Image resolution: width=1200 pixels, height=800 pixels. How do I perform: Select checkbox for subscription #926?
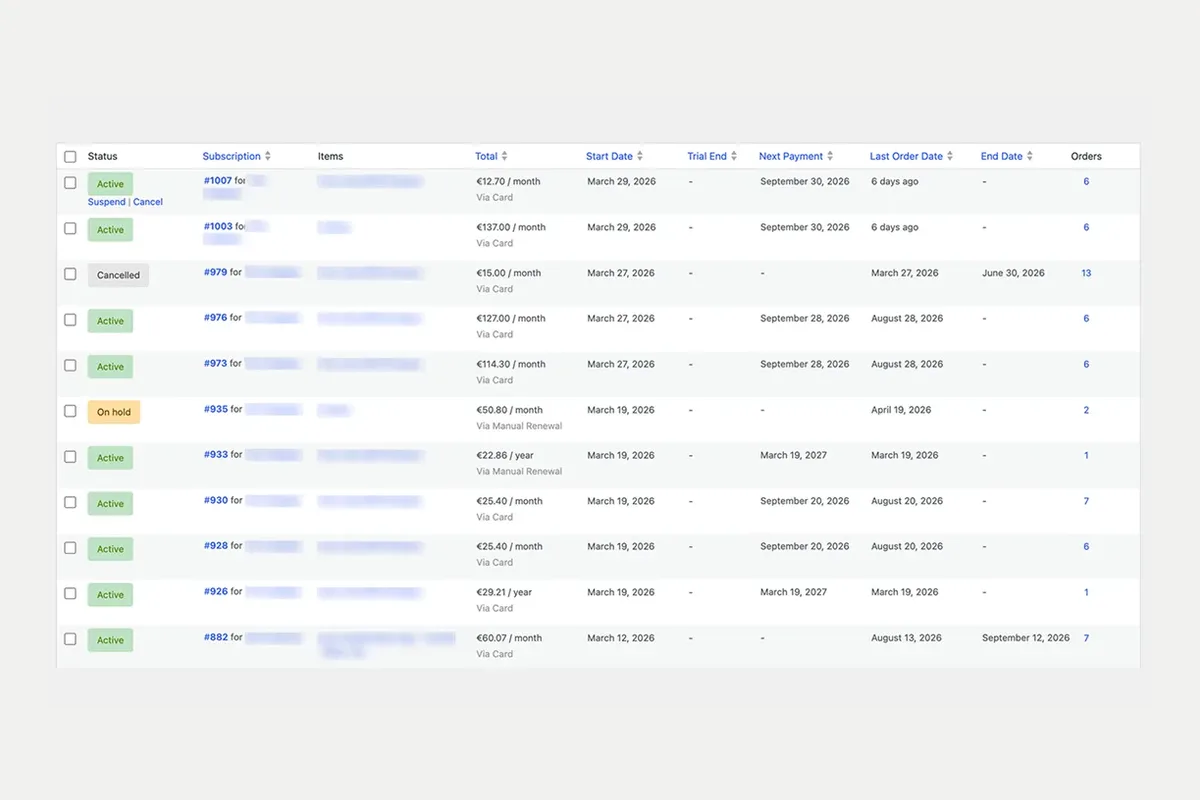click(70, 594)
